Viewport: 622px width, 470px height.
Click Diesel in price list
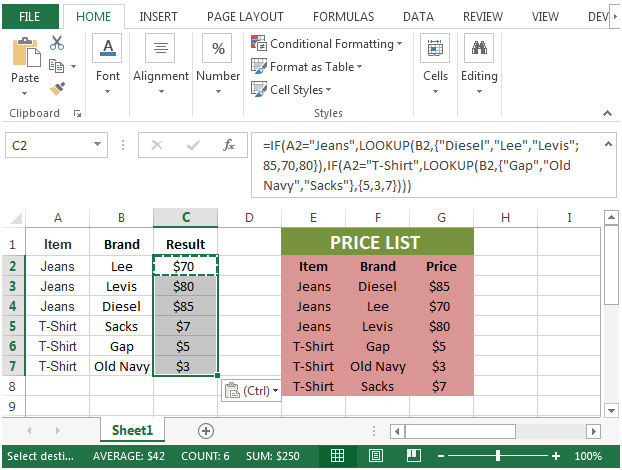point(377,286)
